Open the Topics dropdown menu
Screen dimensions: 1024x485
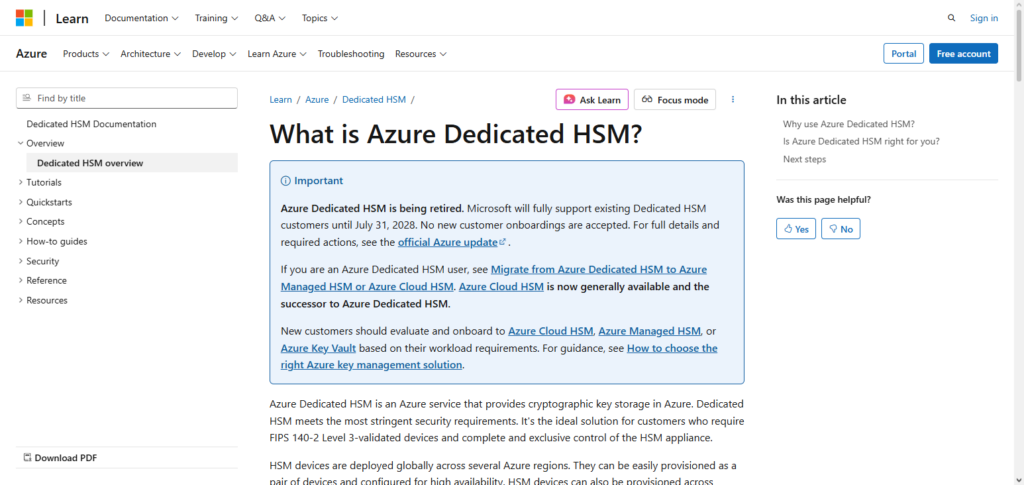coord(320,18)
